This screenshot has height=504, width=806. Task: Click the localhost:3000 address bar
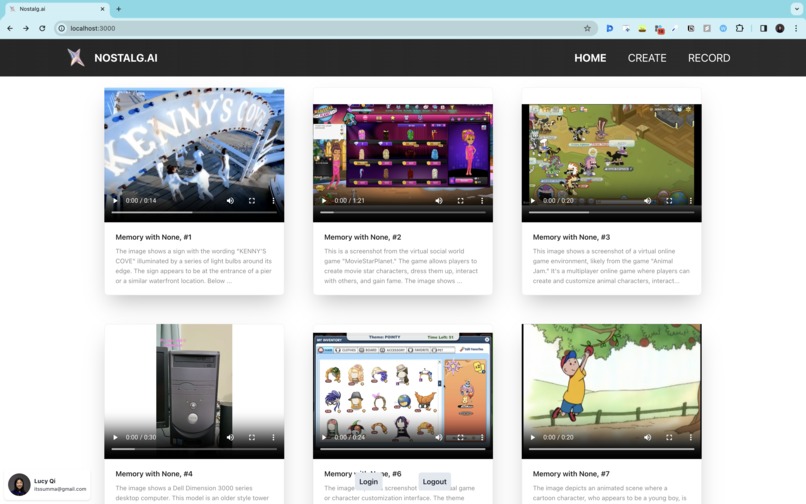pos(324,28)
